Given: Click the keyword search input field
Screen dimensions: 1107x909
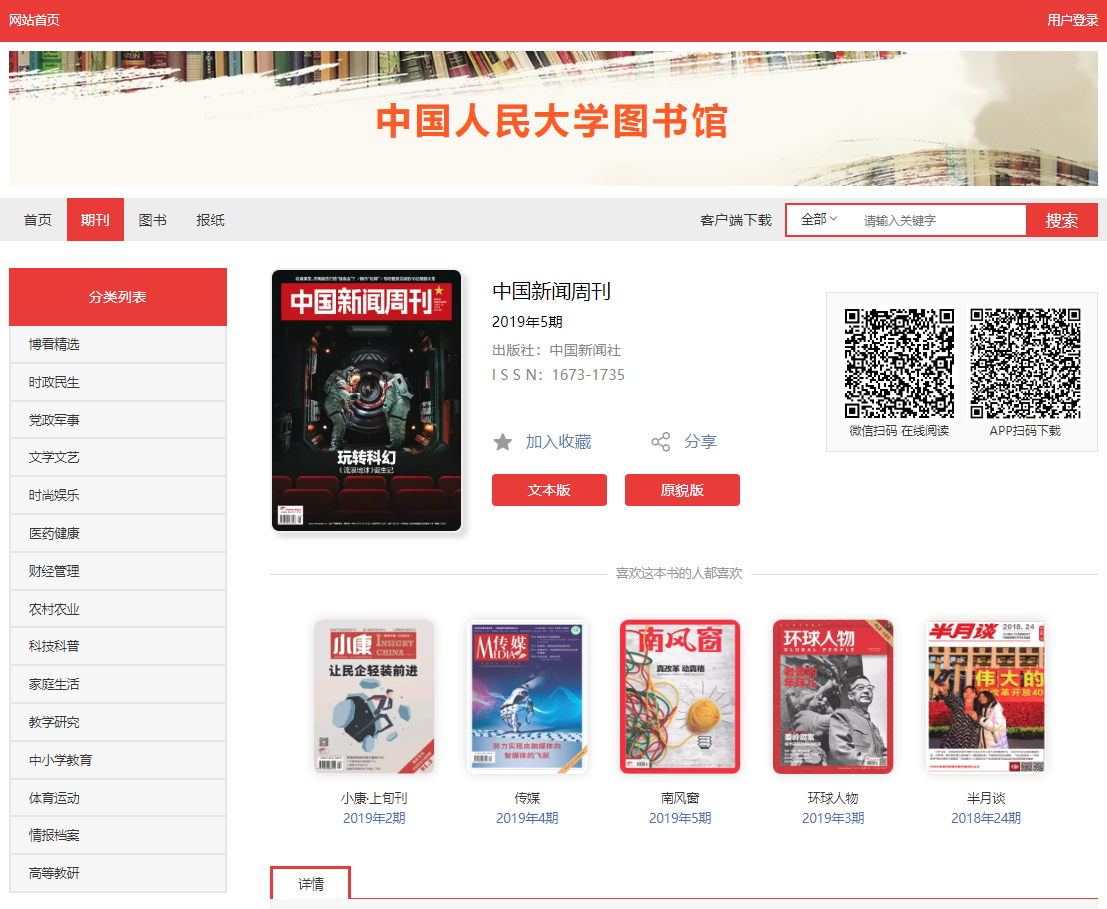Looking at the screenshot, I should pos(938,220).
